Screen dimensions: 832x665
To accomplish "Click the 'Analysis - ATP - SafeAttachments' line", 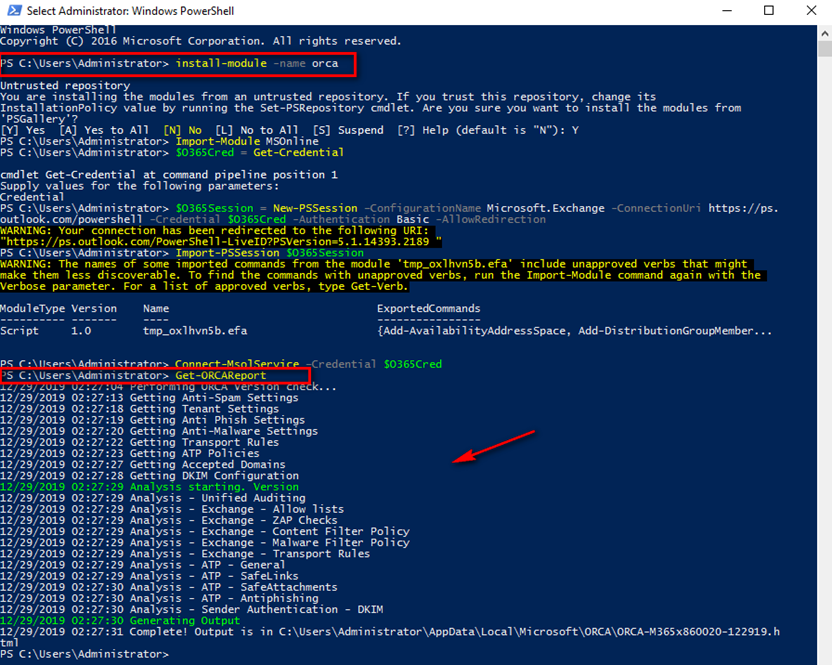I will pyautogui.click(x=169, y=587).
